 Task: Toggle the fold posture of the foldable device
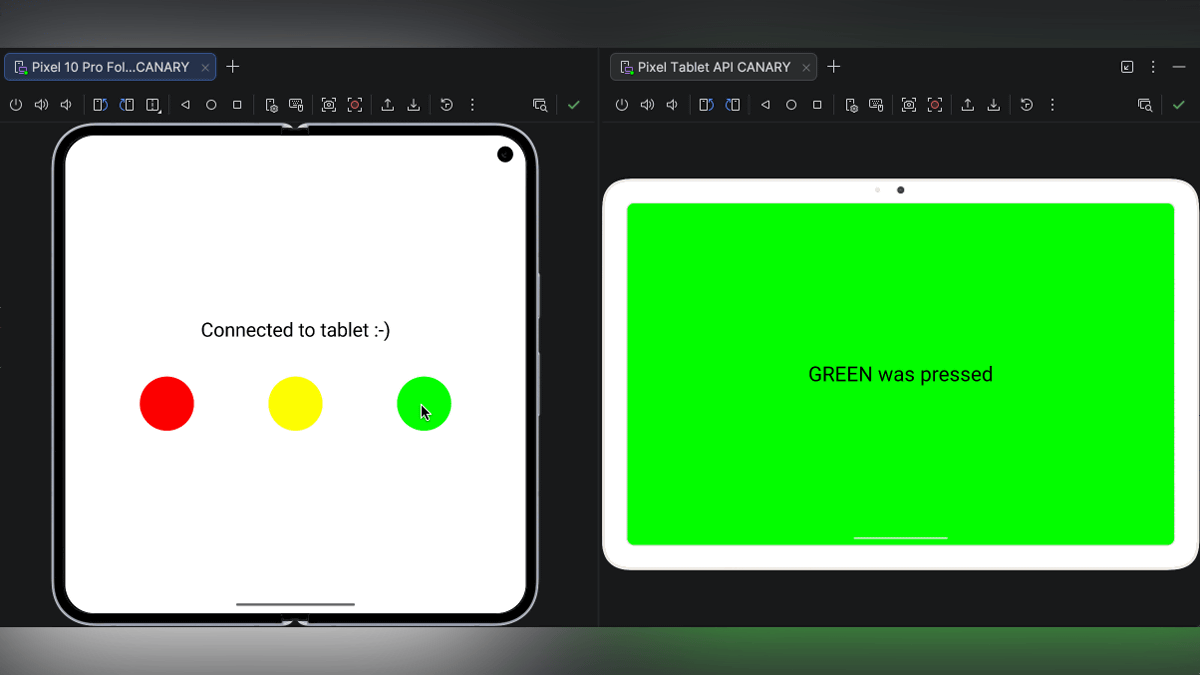pos(152,104)
